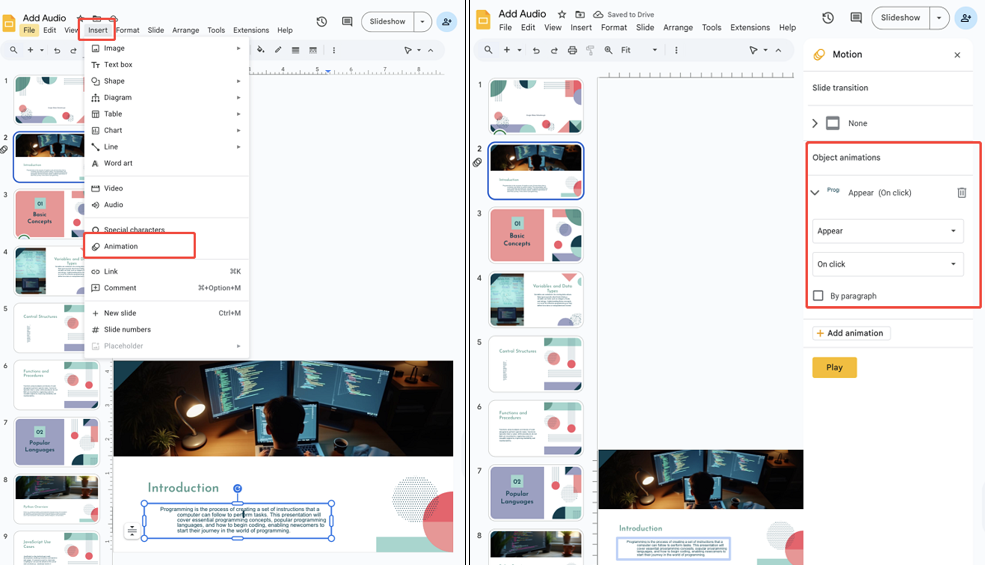Choose Word art from Insert menu
Screen dimensions: 985x565
pyautogui.click(x=166, y=163)
